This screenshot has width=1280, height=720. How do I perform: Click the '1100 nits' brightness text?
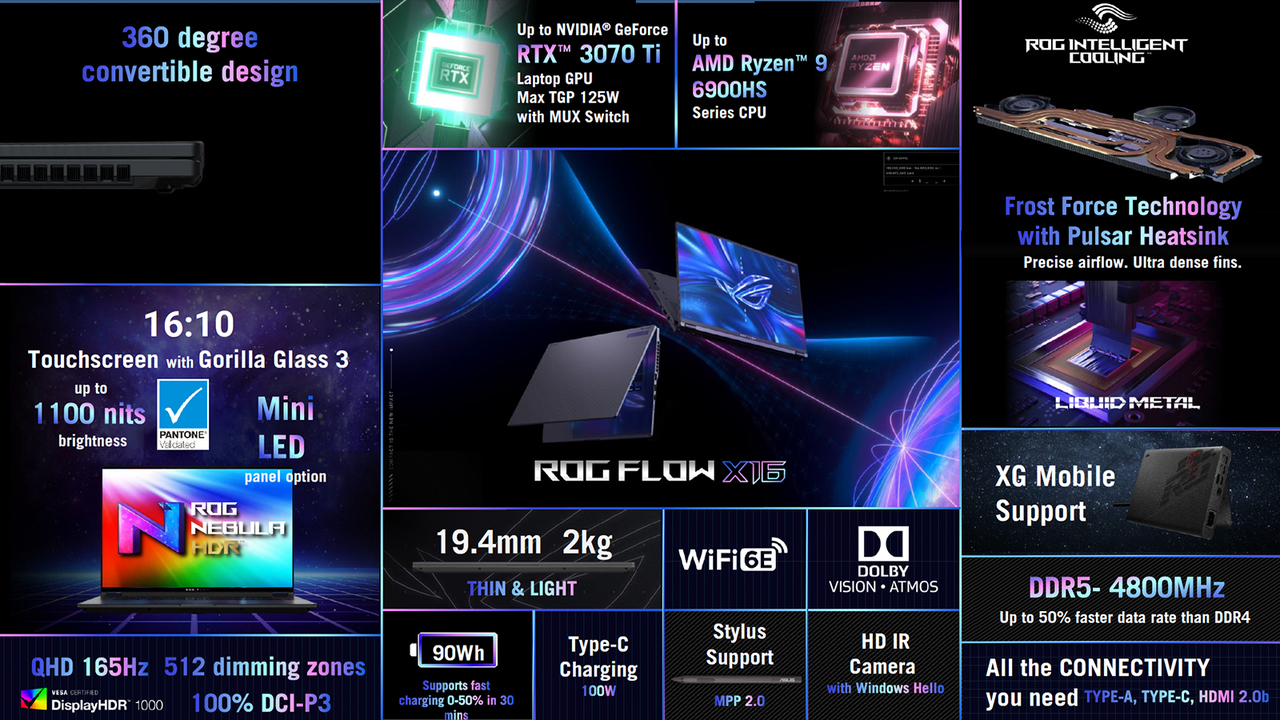[x=89, y=414]
